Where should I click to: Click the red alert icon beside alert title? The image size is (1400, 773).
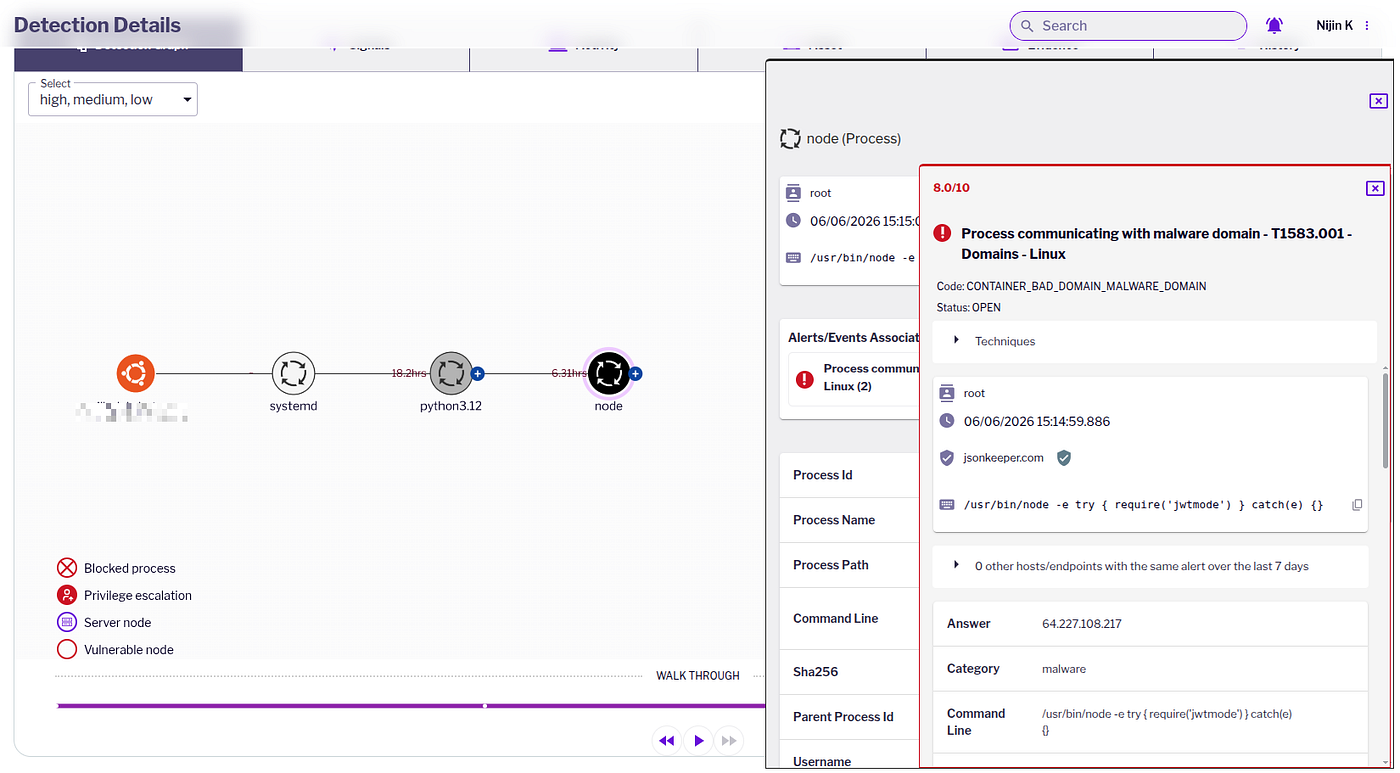pyautogui.click(x=942, y=233)
